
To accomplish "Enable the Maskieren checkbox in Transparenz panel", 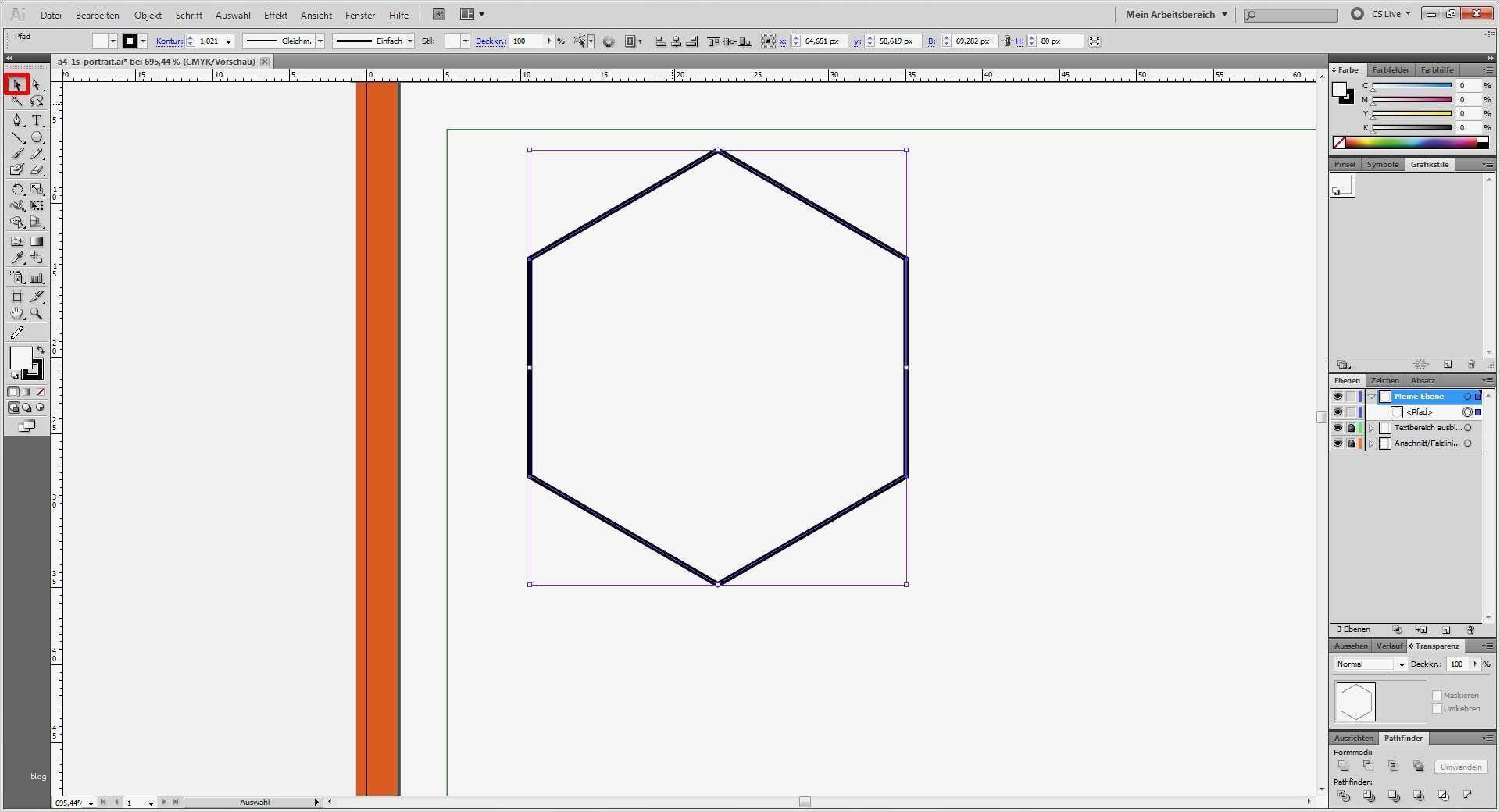I will pyautogui.click(x=1438, y=695).
